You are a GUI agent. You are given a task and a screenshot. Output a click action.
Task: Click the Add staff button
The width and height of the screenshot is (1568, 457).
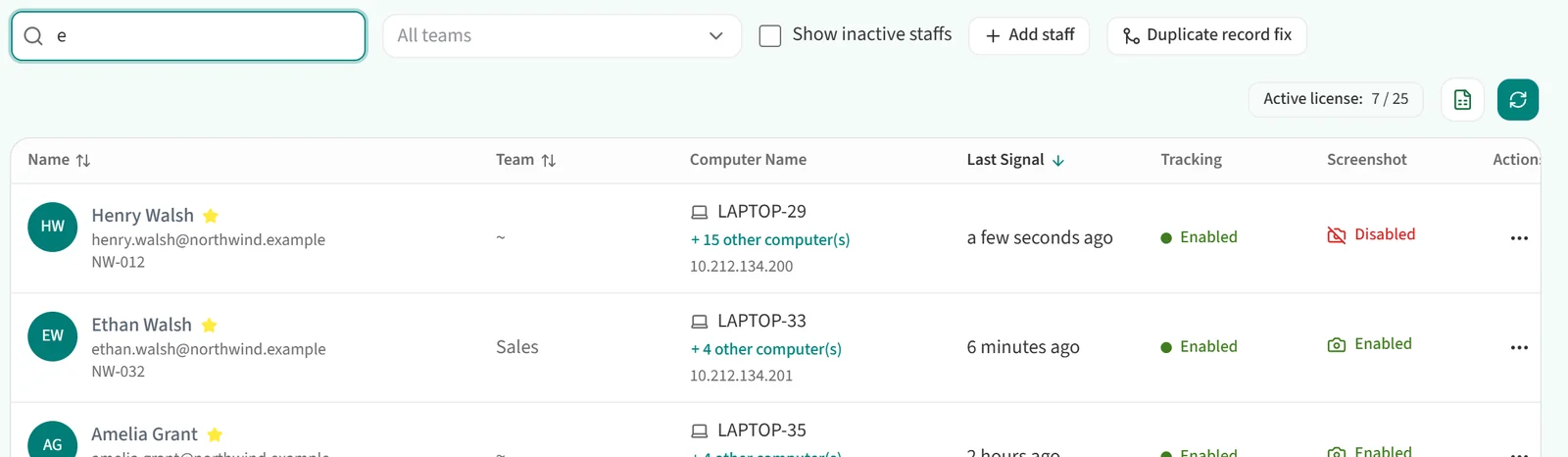pyautogui.click(x=1029, y=35)
